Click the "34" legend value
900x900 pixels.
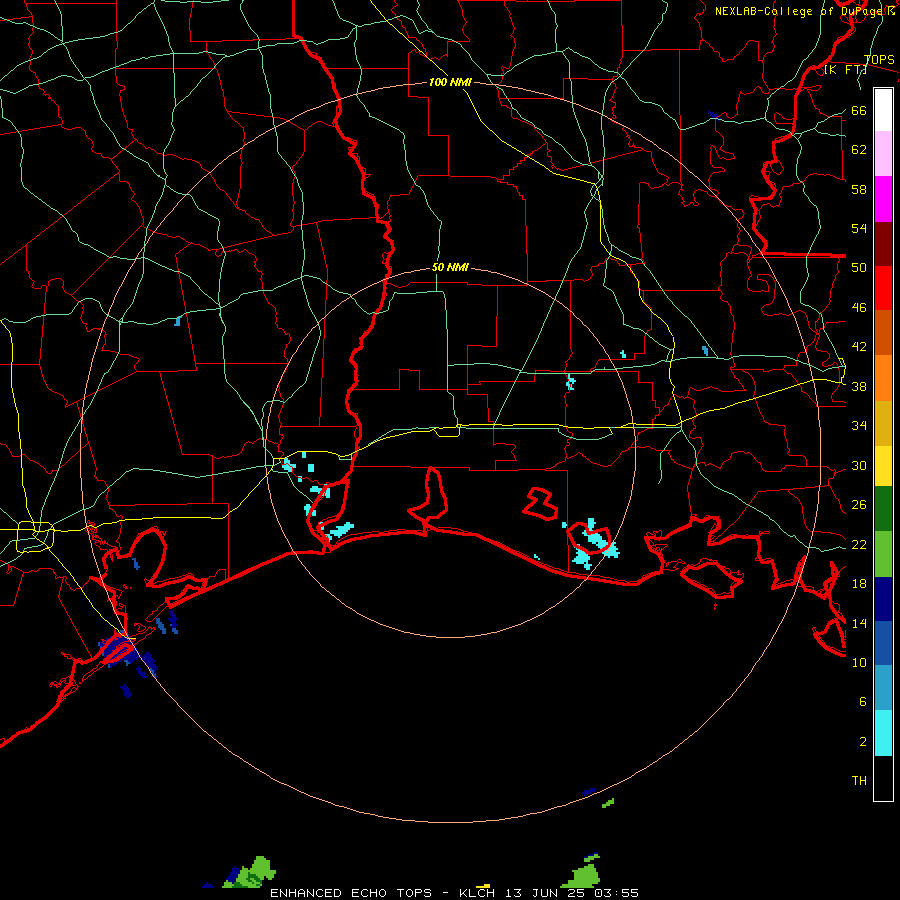[859, 426]
